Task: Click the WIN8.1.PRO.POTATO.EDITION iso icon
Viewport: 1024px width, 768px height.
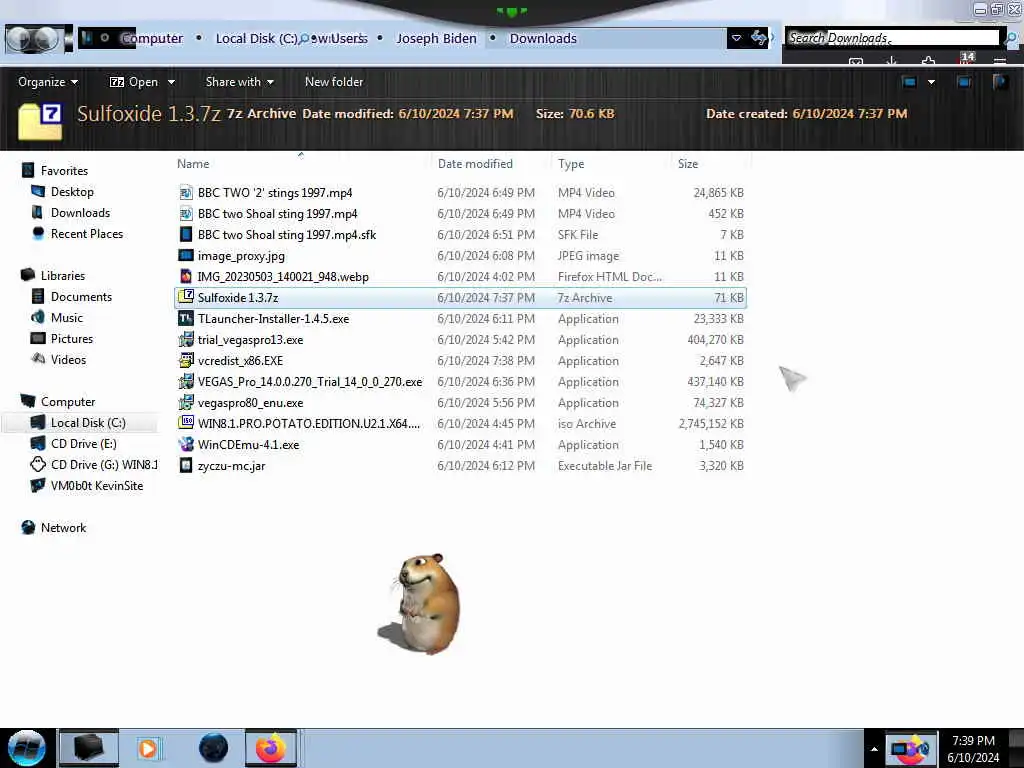Action: click(x=186, y=423)
